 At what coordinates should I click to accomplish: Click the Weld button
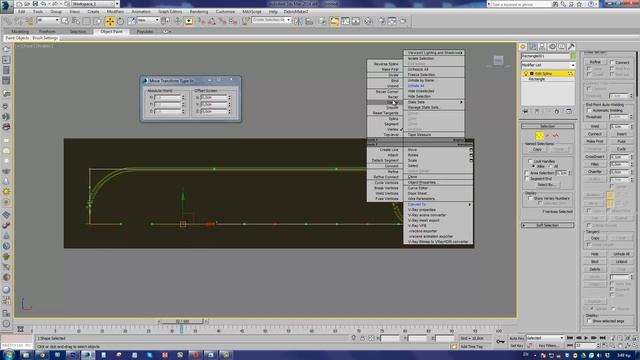pyautogui.click(x=595, y=127)
